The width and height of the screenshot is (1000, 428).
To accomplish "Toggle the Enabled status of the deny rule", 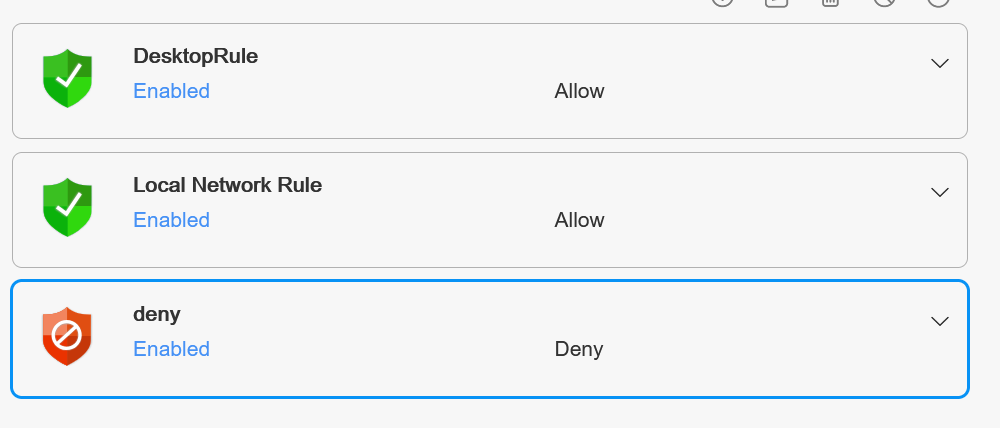I will pos(172,349).
